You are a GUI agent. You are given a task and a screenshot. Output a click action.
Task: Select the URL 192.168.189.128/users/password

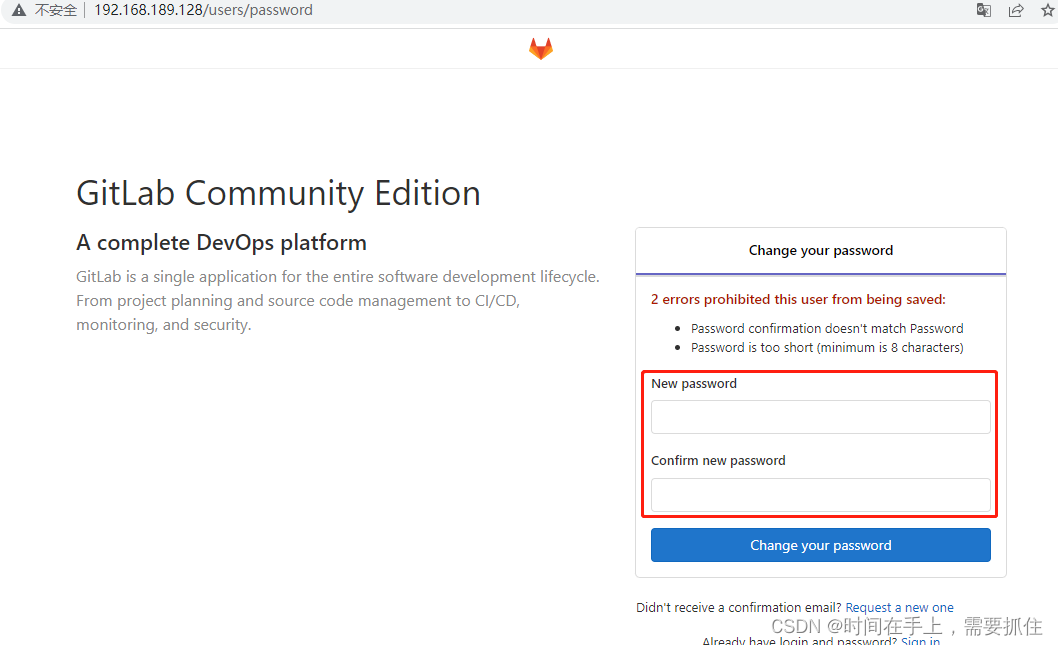coord(203,10)
